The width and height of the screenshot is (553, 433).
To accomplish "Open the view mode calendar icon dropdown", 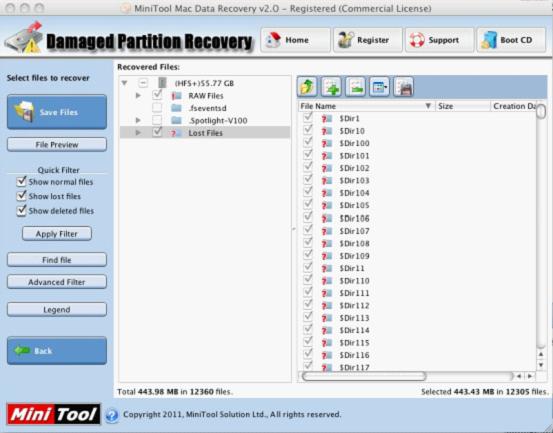I will click(x=379, y=87).
